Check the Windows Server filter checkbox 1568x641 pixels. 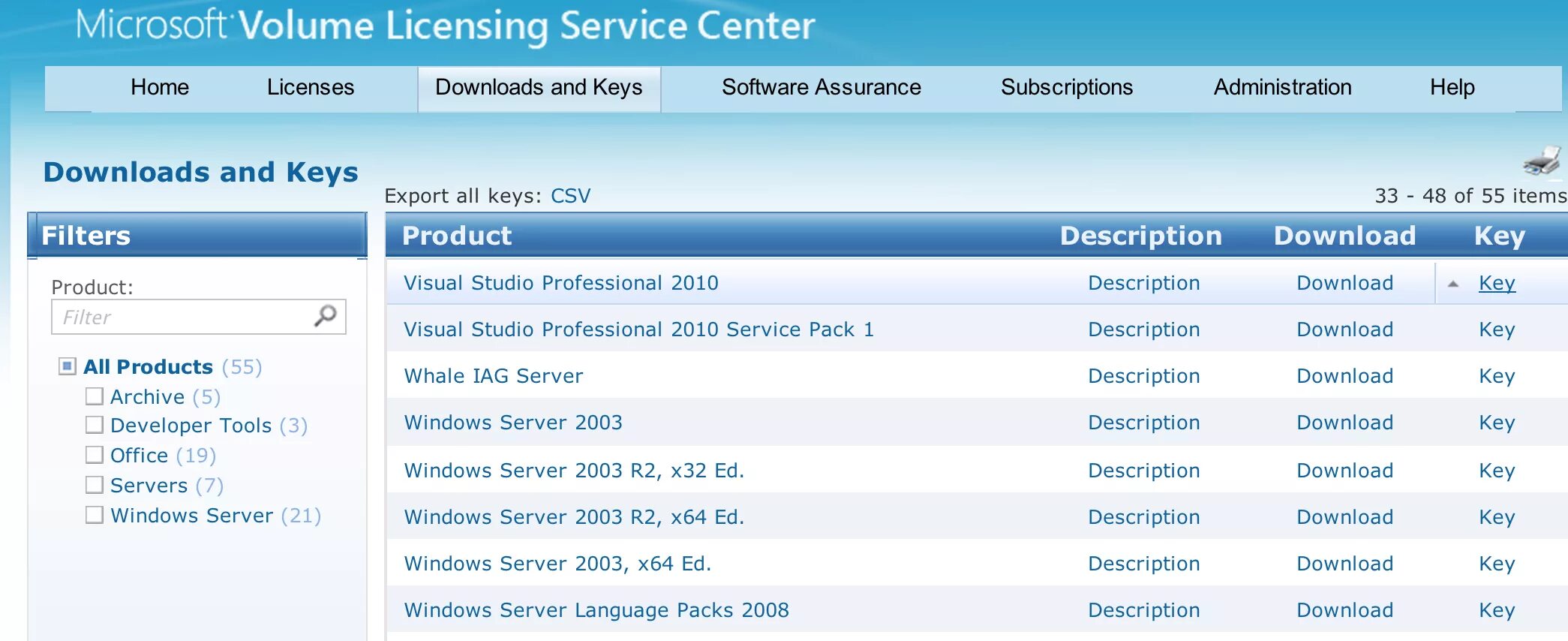point(95,515)
